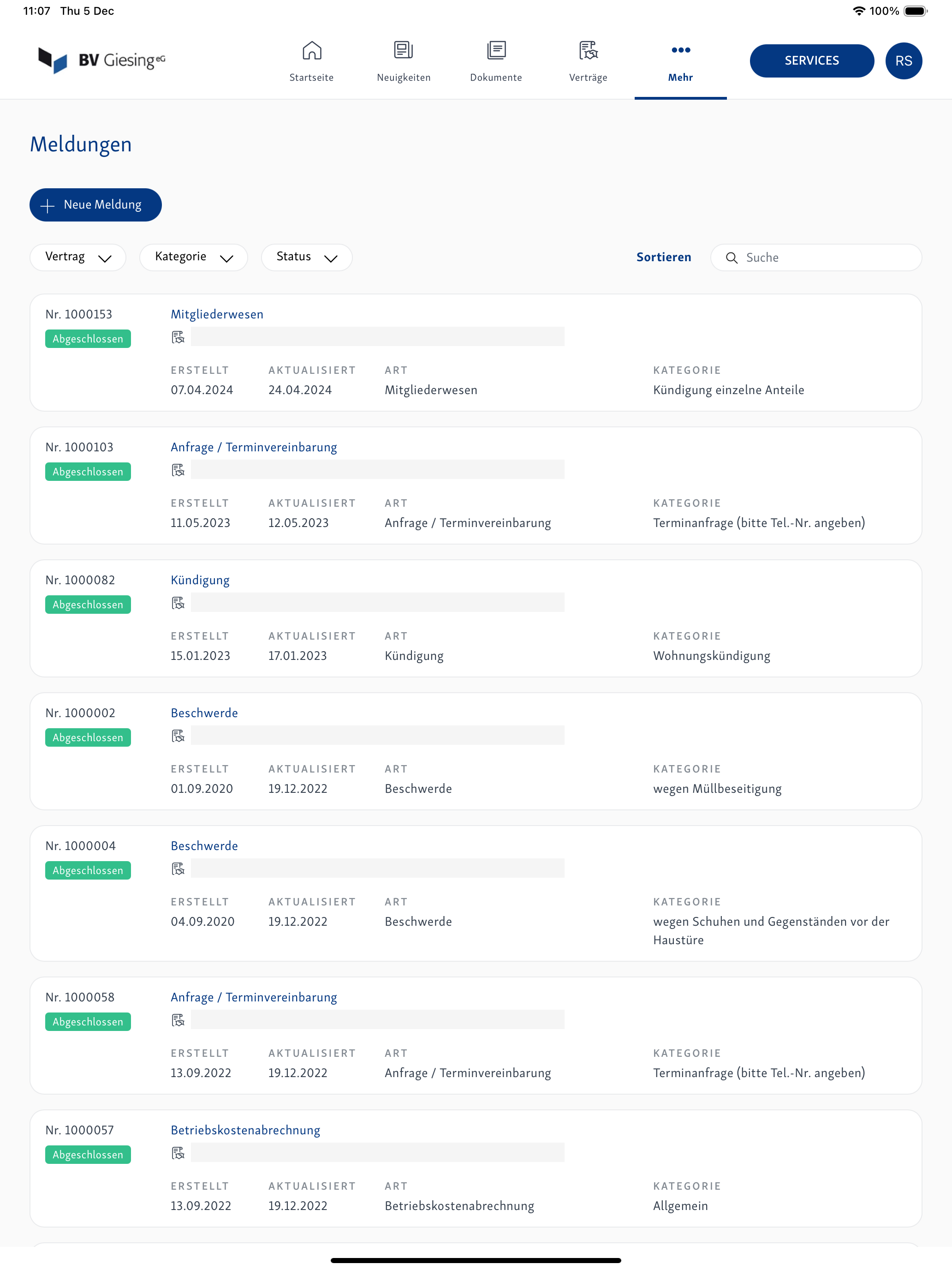Image resolution: width=952 pixels, height=1270 pixels.
Task: Open Beschwerde link of Nr. 1000002
Action: pyautogui.click(x=204, y=713)
